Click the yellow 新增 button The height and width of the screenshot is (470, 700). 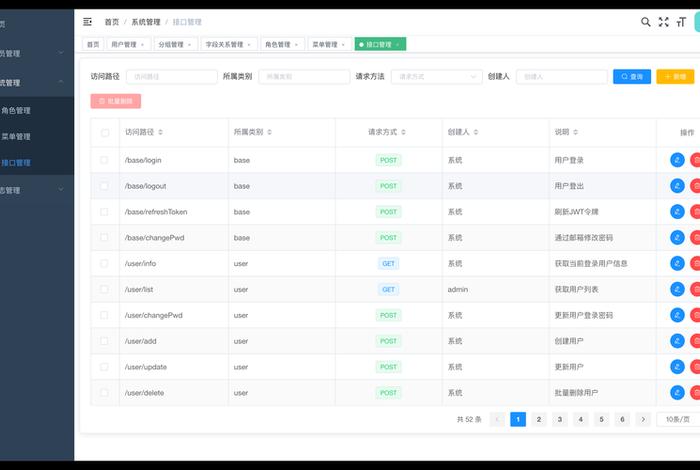tap(675, 76)
